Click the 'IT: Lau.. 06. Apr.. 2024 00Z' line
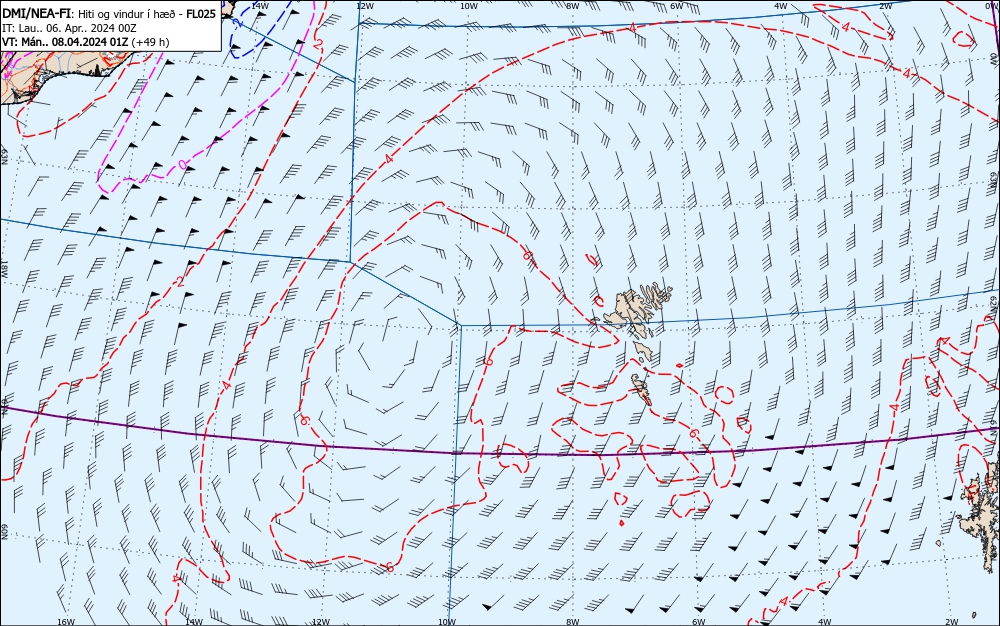The width and height of the screenshot is (1000, 626). [69, 28]
